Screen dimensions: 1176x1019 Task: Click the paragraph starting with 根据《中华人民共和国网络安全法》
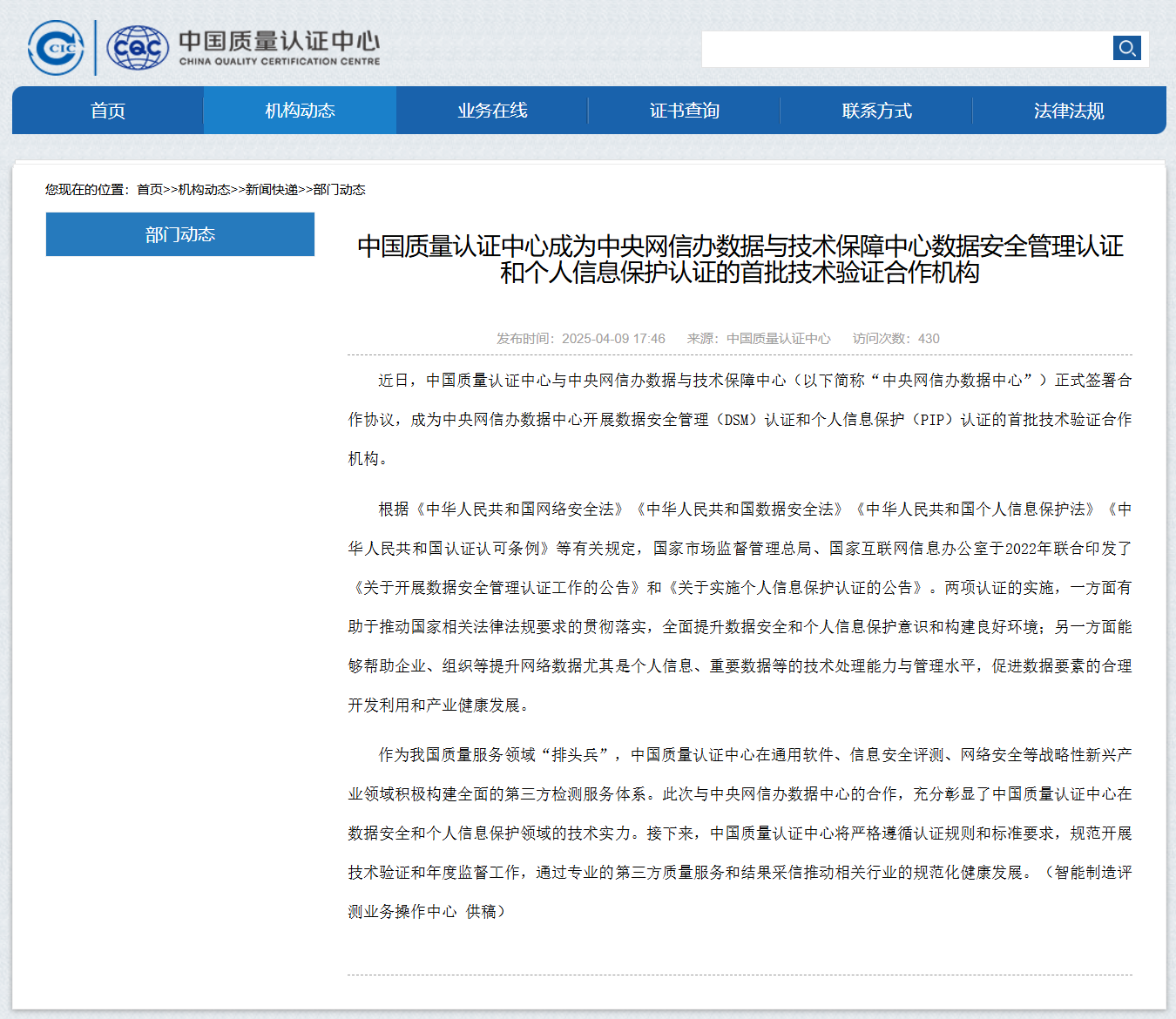(740, 607)
